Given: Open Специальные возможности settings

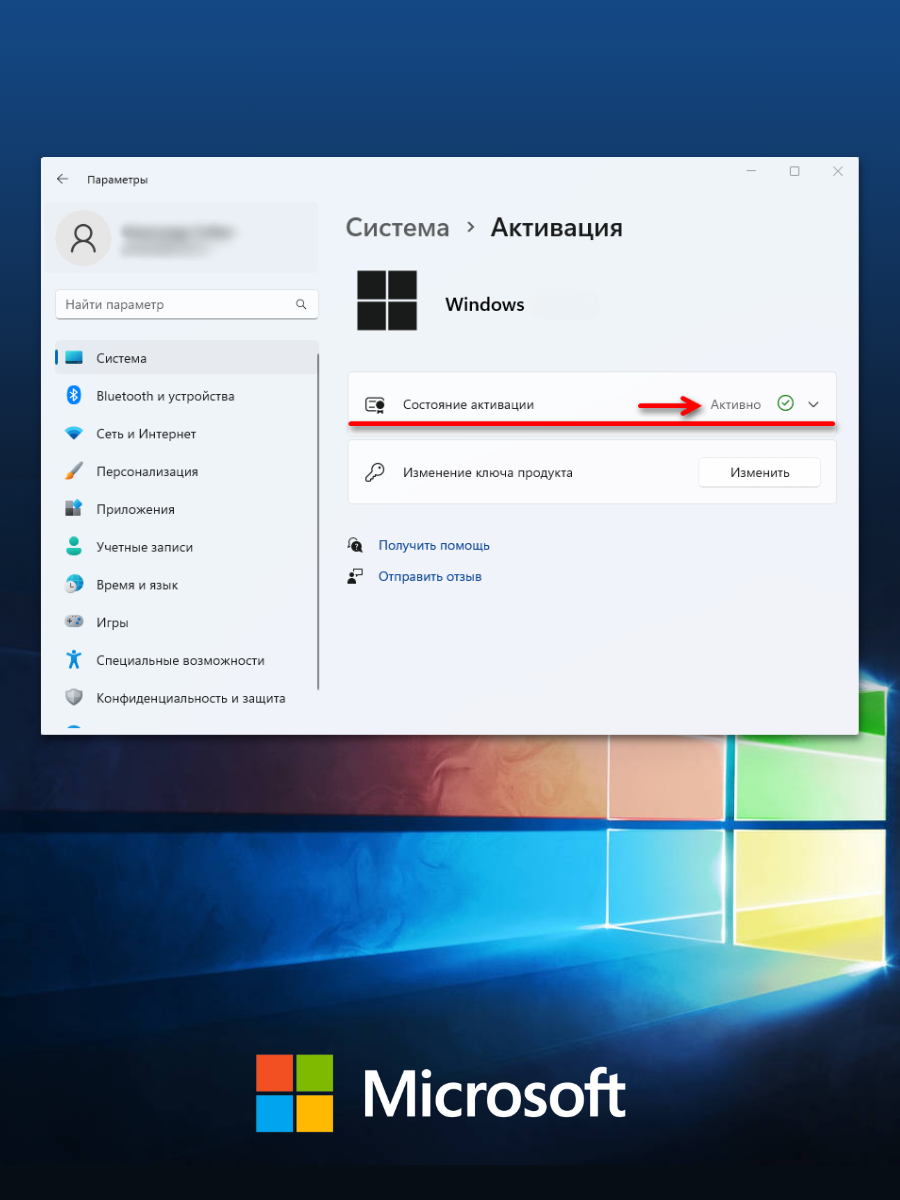Looking at the screenshot, I should coord(186,660).
